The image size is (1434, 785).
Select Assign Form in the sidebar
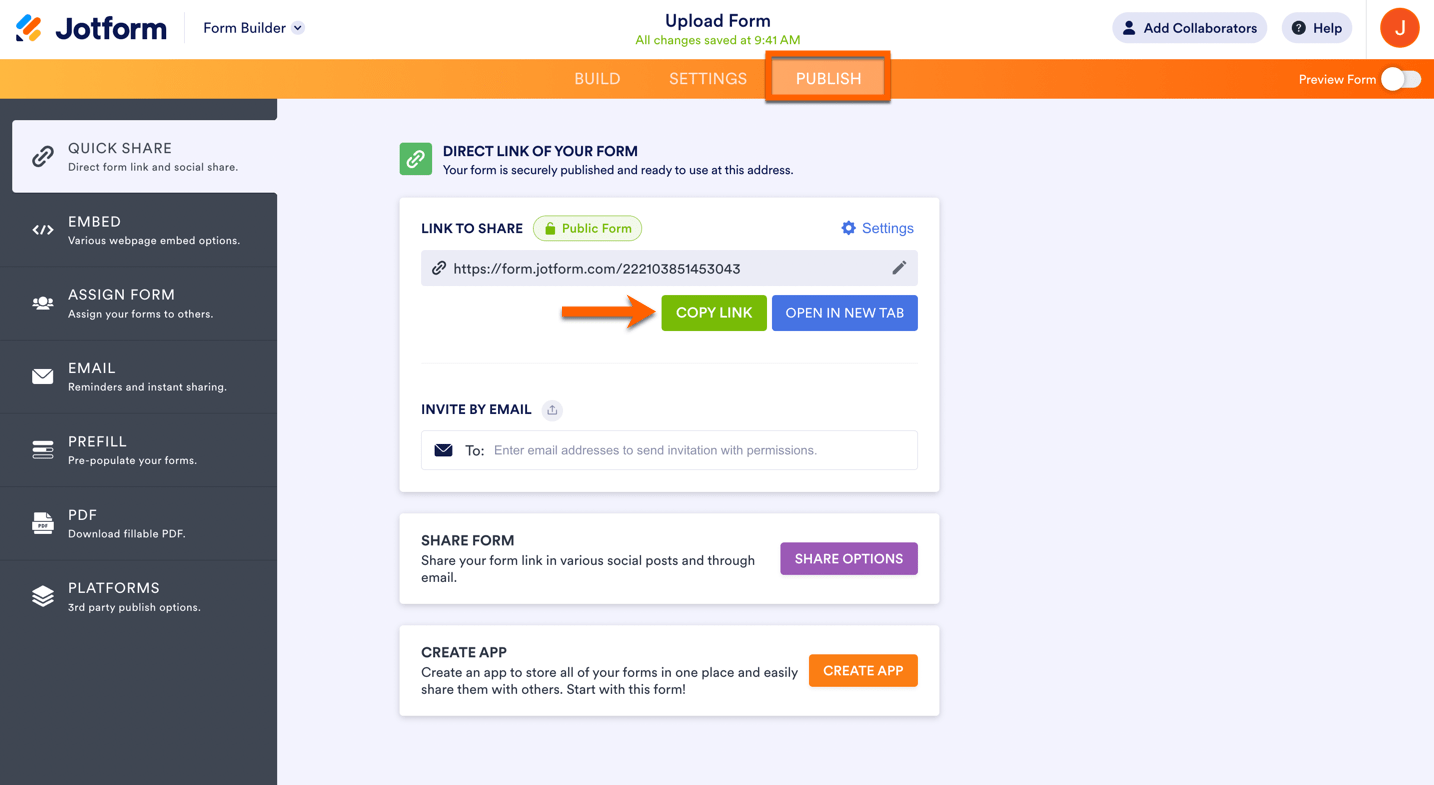(139, 303)
